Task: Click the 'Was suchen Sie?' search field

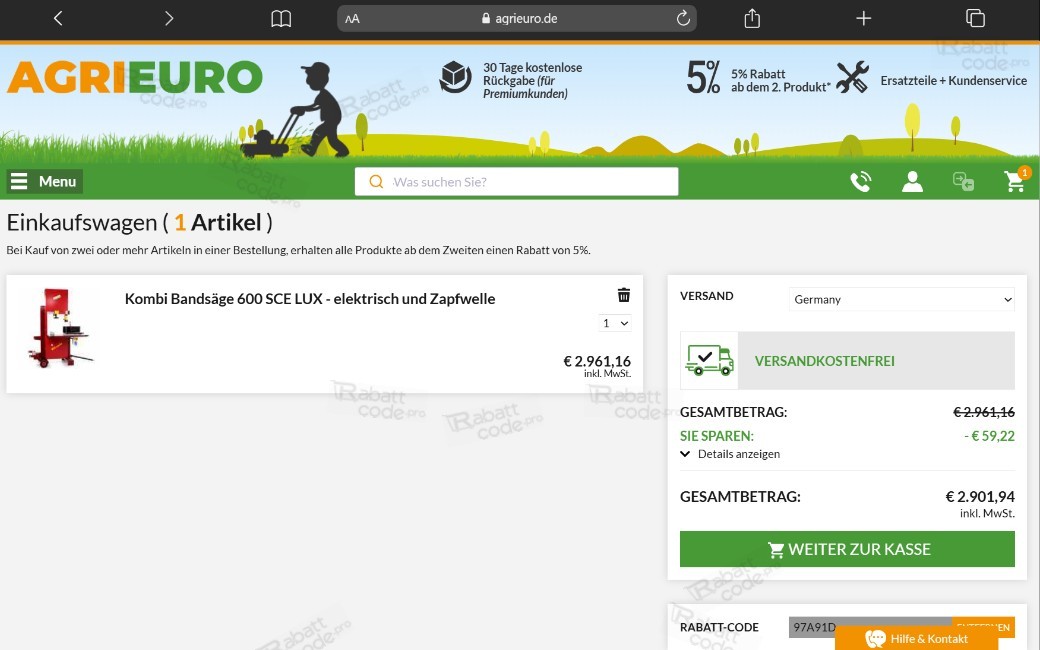Action: [x=516, y=182]
